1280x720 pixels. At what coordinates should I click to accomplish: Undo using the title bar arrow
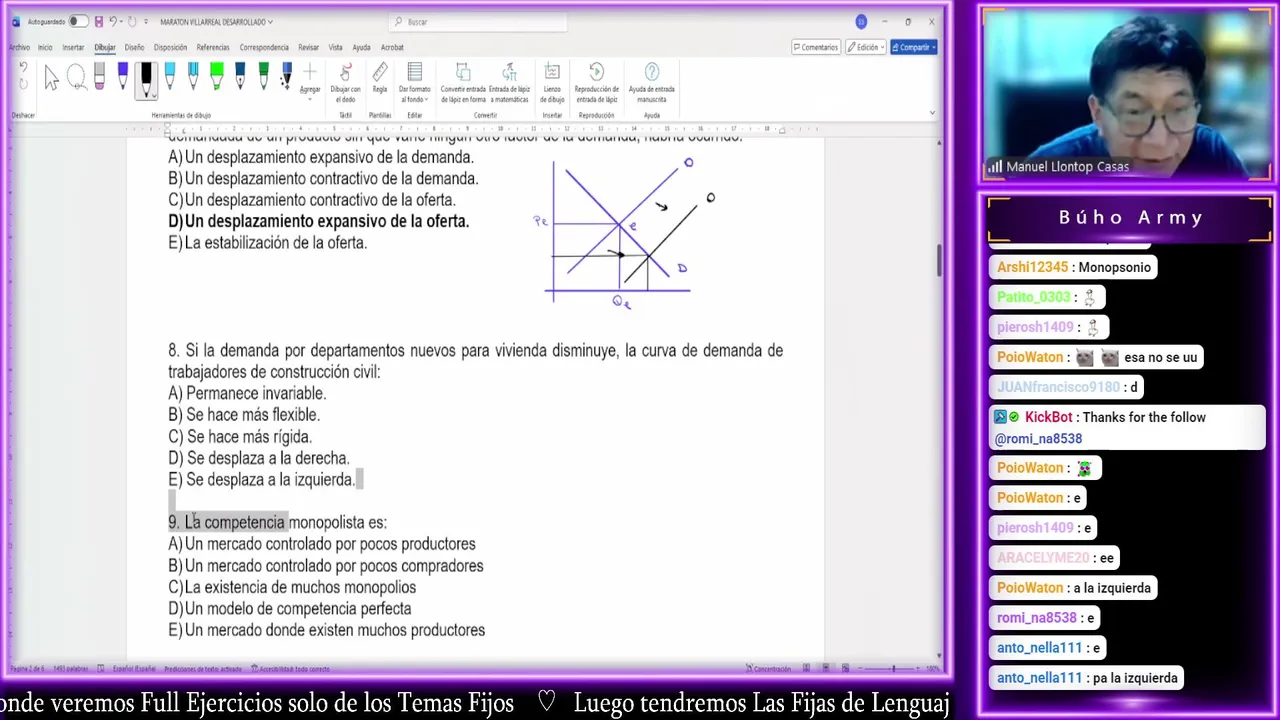[x=114, y=21]
